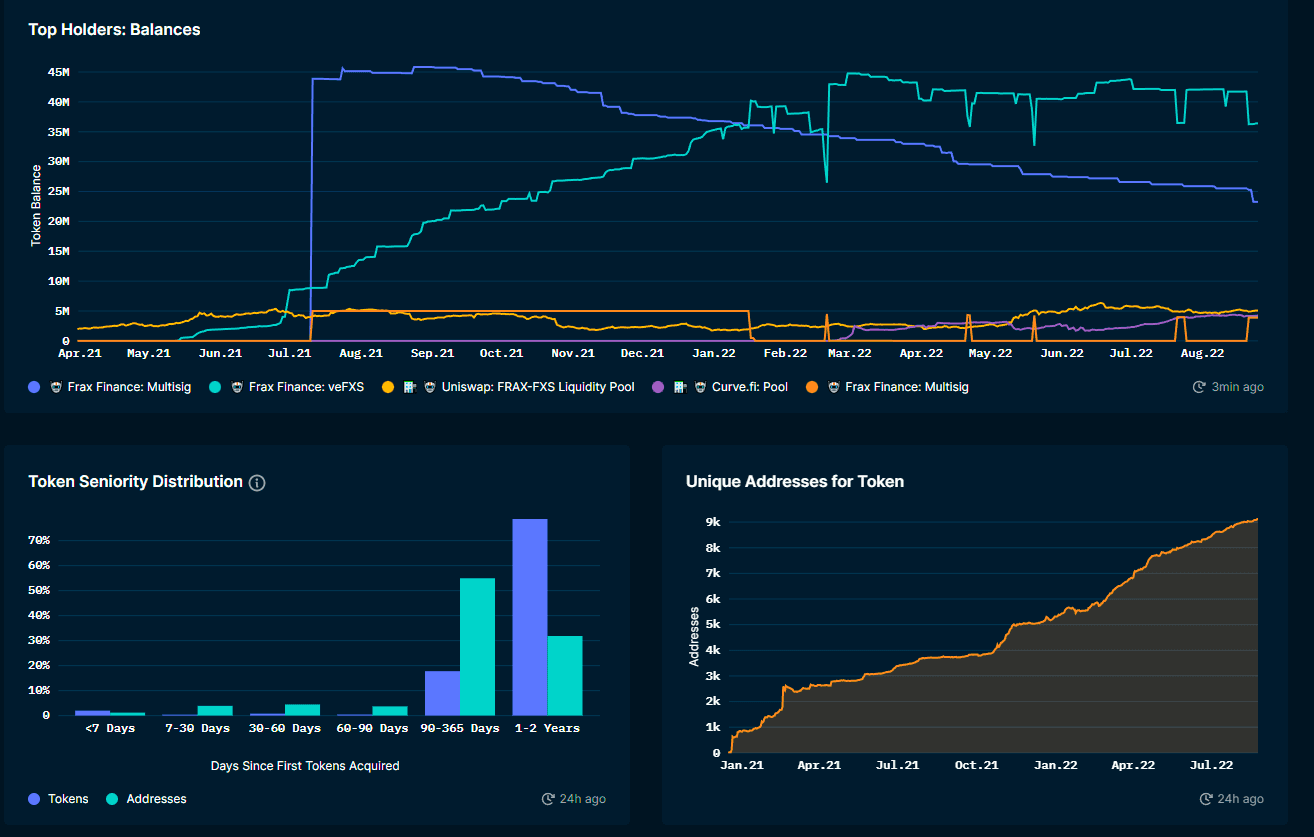Screen dimensions: 1314x837
Task: Click the building icon beside Uniswap legend entry
Action: click(410, 387)
